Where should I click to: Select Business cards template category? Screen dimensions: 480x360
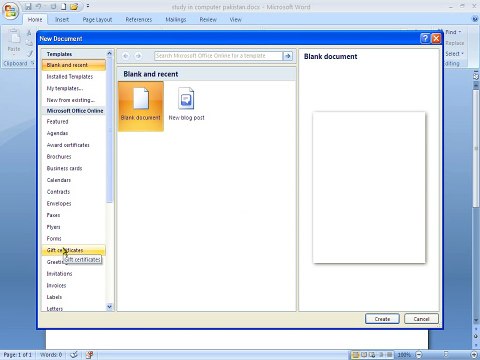[x=74, y=168]
